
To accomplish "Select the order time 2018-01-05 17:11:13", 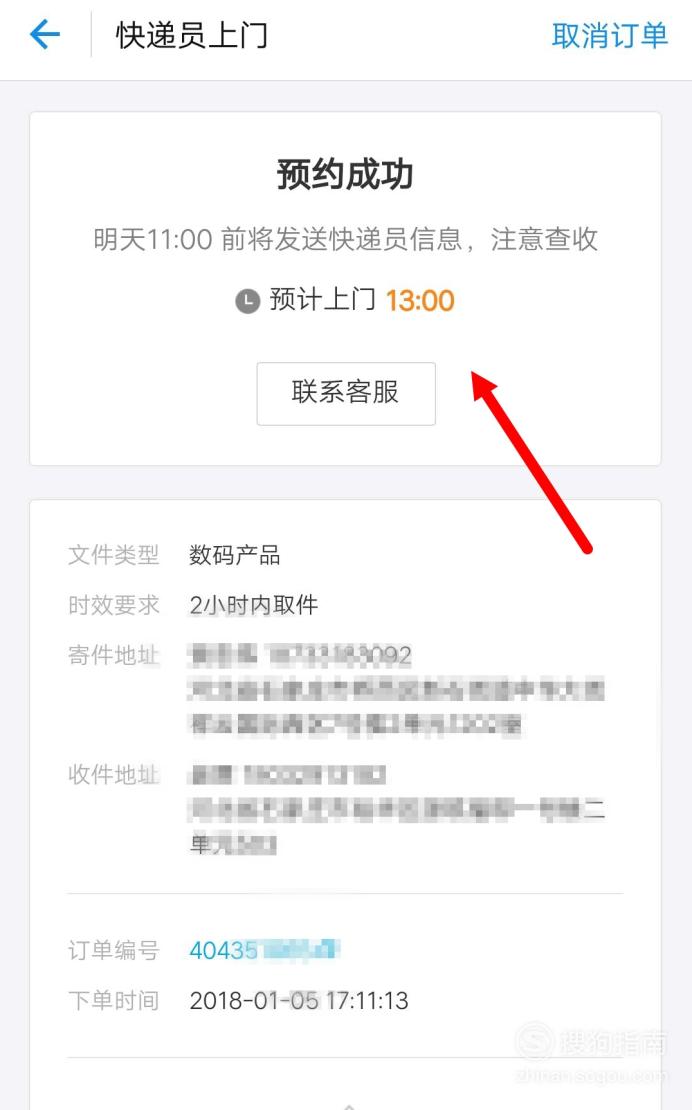I will coord(299,1000).
